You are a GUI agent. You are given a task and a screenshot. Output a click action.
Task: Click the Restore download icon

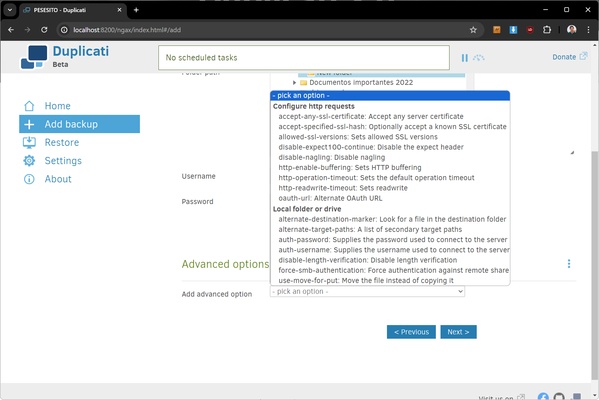tap(29, 143)
